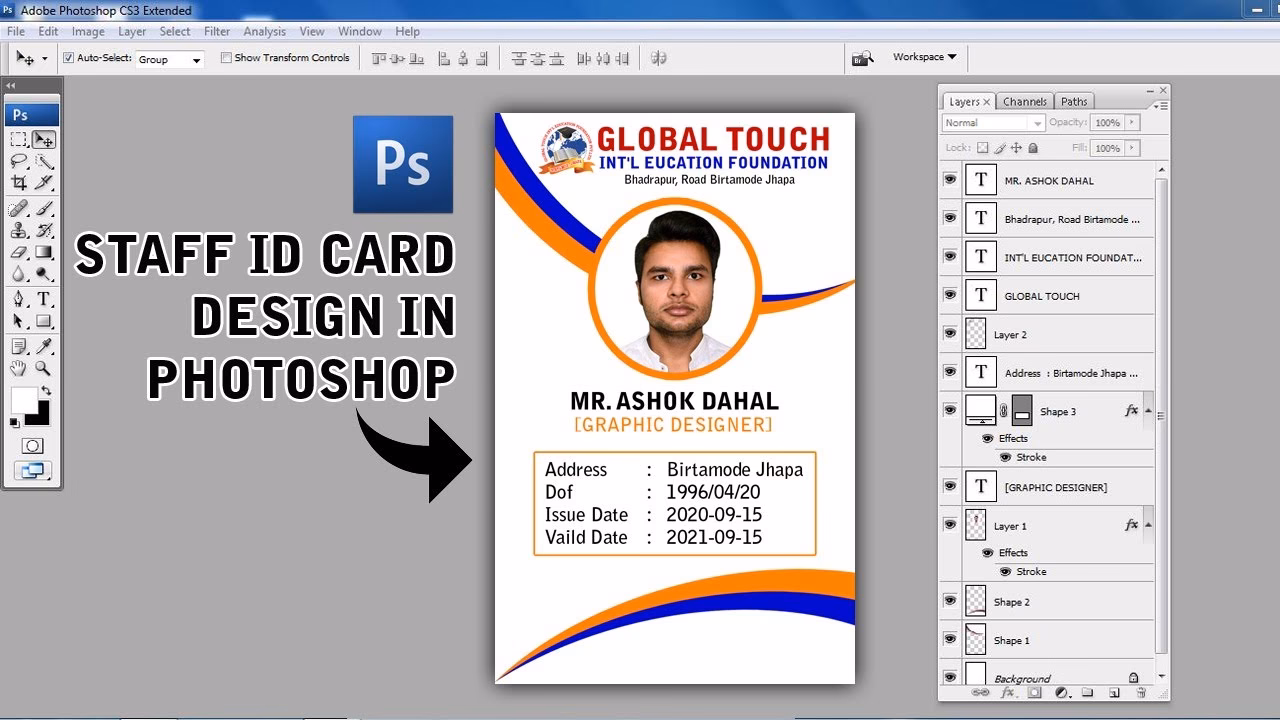Open the Filter menu
1280x720 pixels.
click(217, 31)
